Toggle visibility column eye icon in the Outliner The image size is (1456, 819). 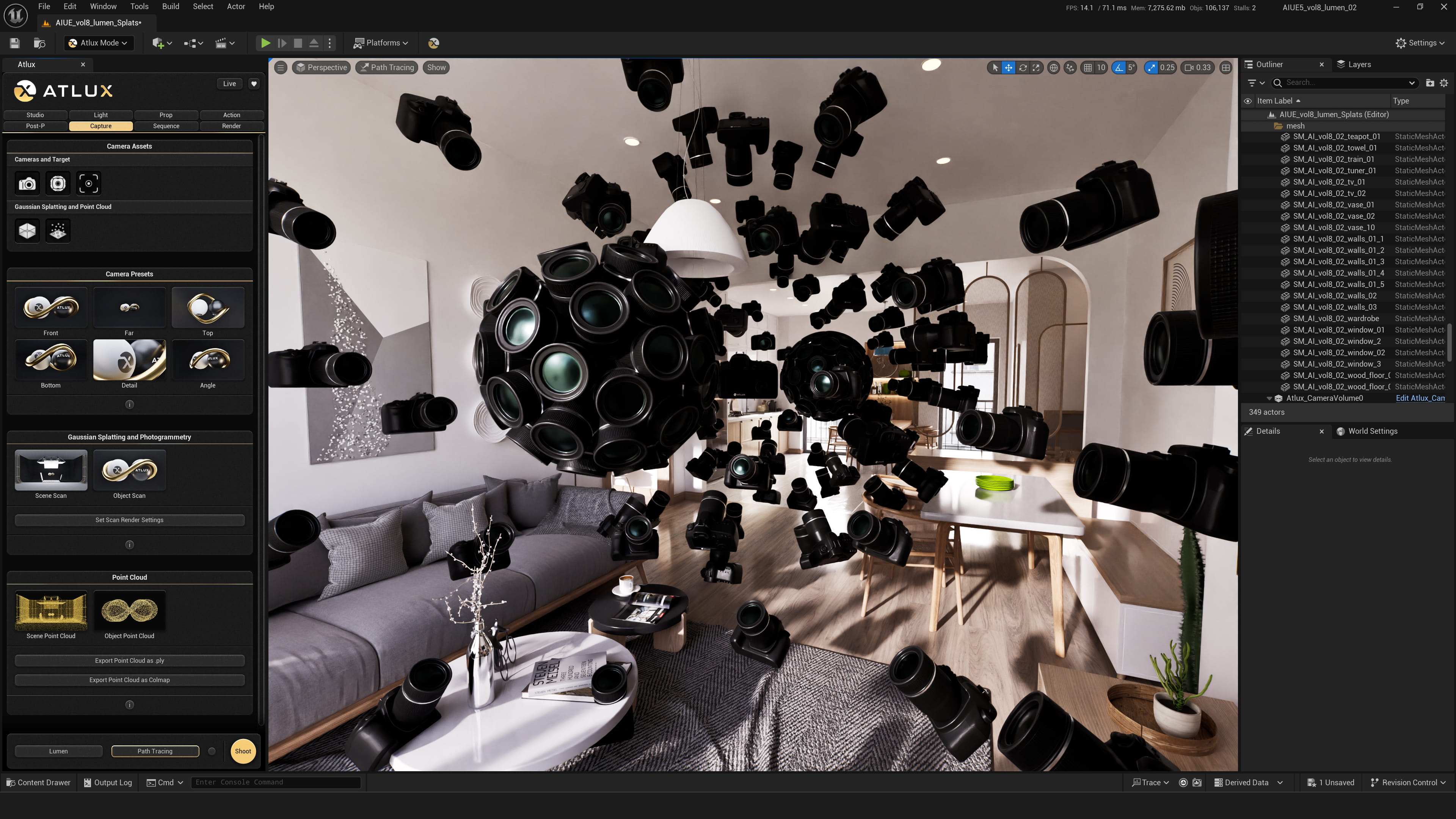pyautogui.click(x=1248, y=100)
